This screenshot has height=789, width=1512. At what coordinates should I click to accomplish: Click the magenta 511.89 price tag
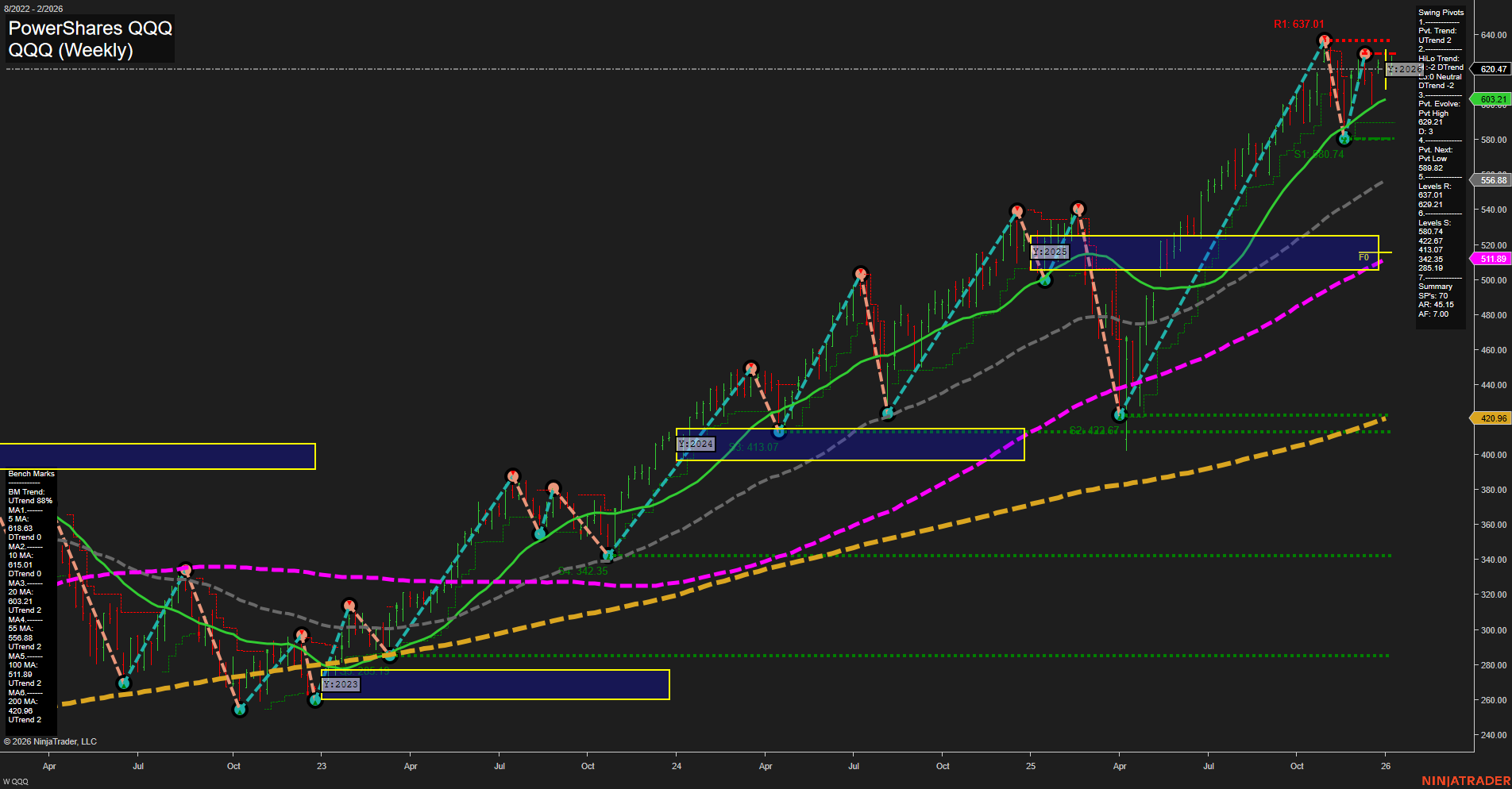pyautogui.click(x=1492, y=259)
